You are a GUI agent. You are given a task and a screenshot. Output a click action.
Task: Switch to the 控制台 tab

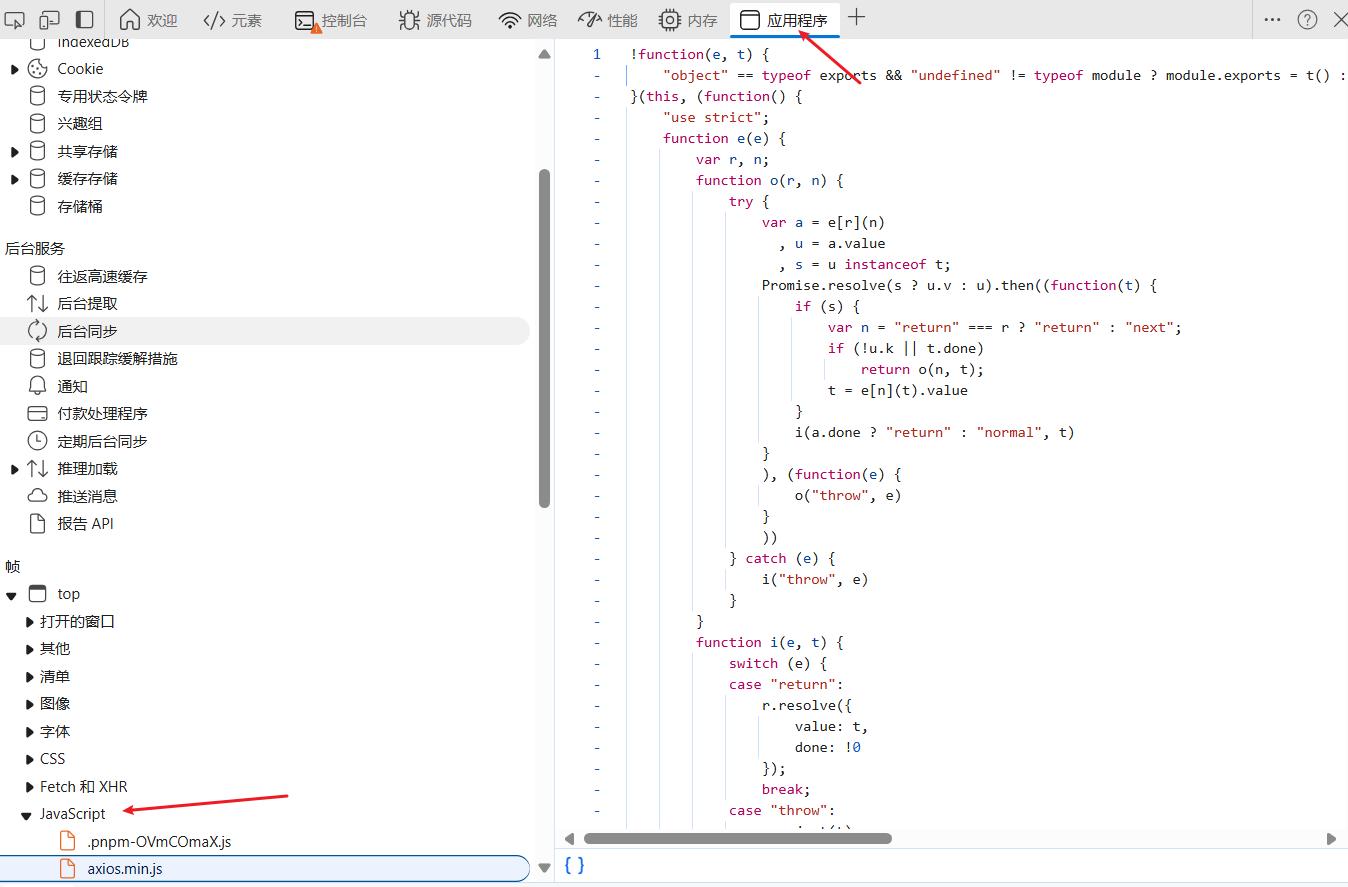[331, 20]
